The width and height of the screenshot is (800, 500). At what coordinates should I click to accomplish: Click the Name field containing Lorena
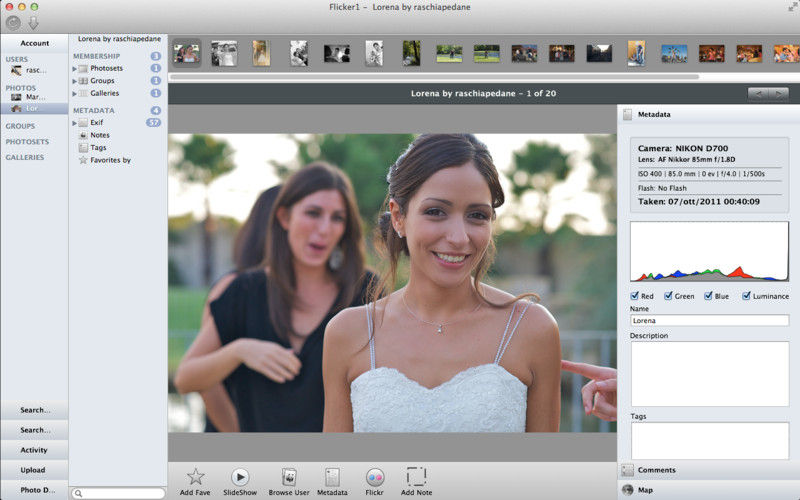click(x=709, y=321)
